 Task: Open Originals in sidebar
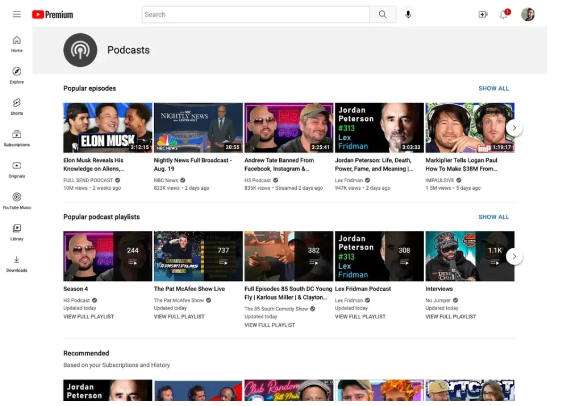[x=17, y=170]
